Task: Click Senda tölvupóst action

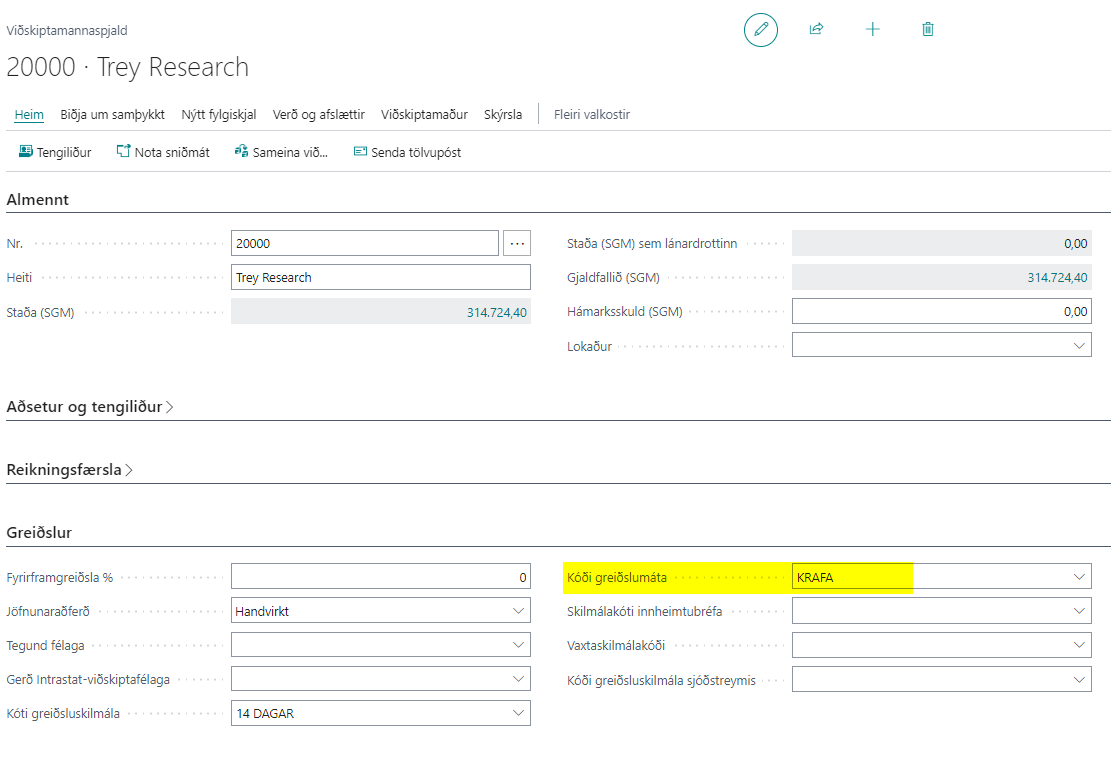Action: click(407, 152)
